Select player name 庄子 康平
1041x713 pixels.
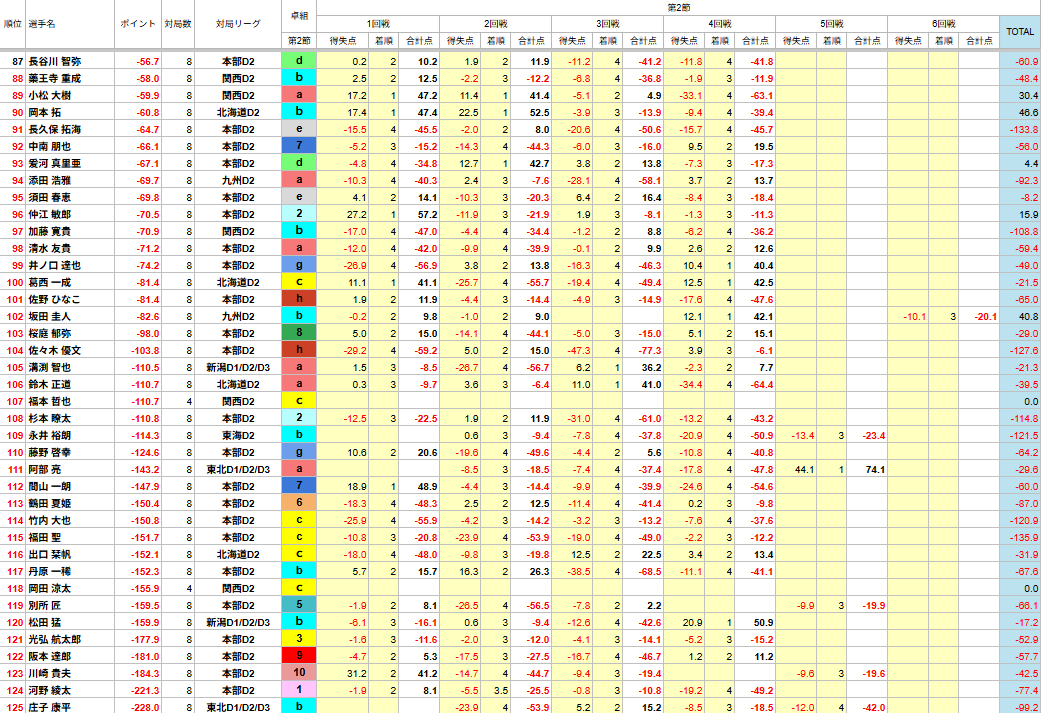coord(49,708)
